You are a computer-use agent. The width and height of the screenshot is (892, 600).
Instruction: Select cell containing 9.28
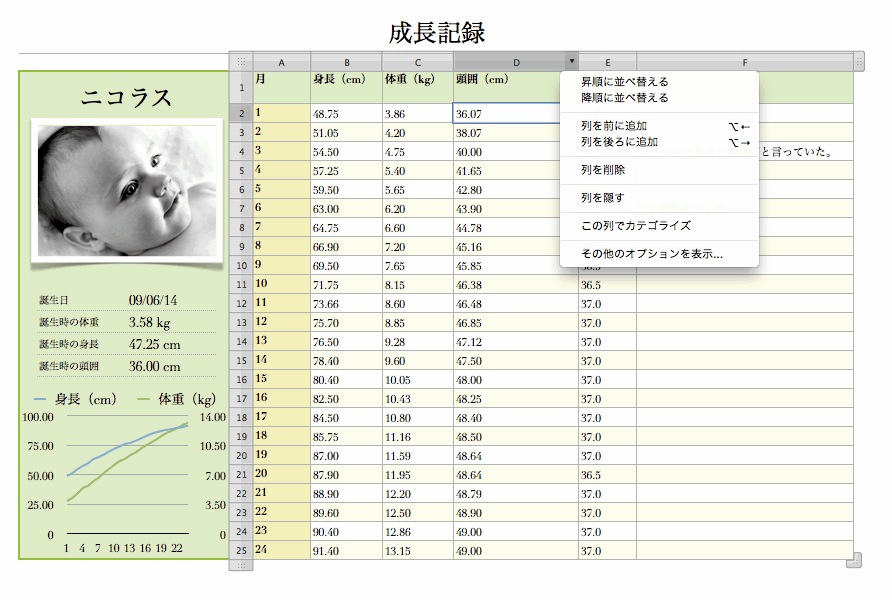[418, 342]
